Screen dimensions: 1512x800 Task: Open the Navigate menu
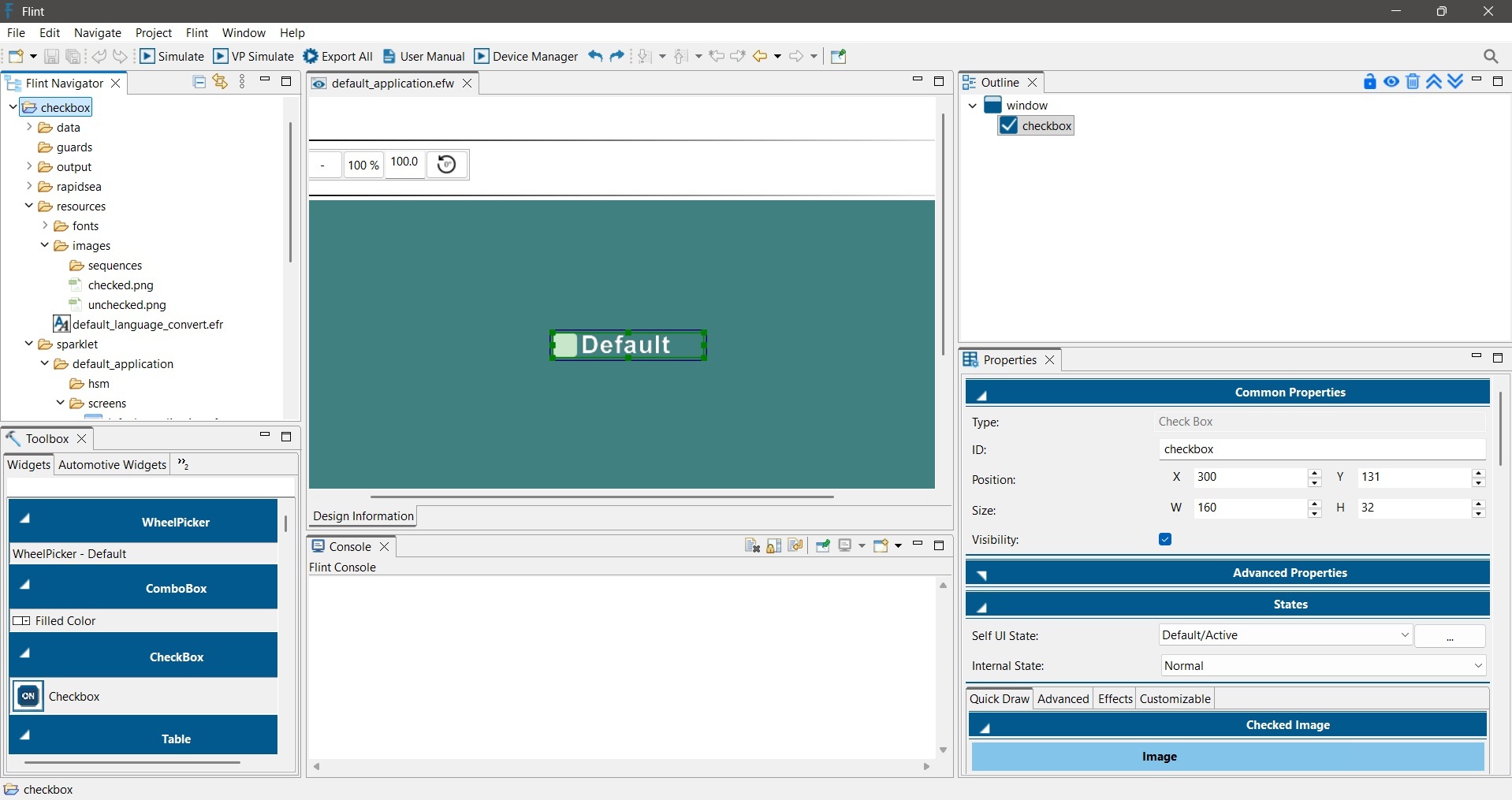coord(98,32)
